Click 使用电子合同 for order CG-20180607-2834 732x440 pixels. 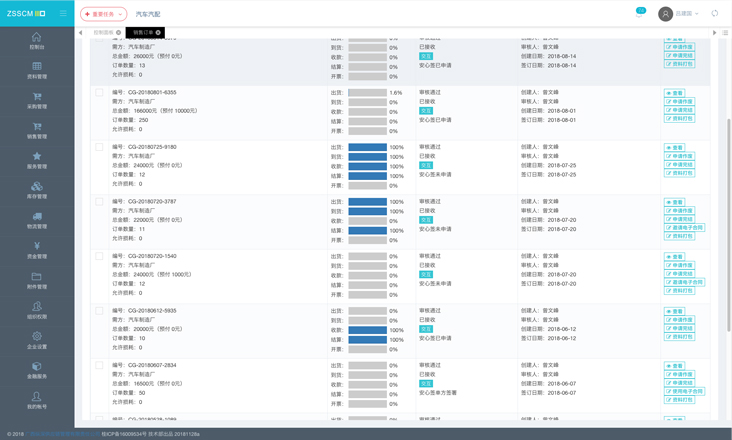click(x=684, y=391)
